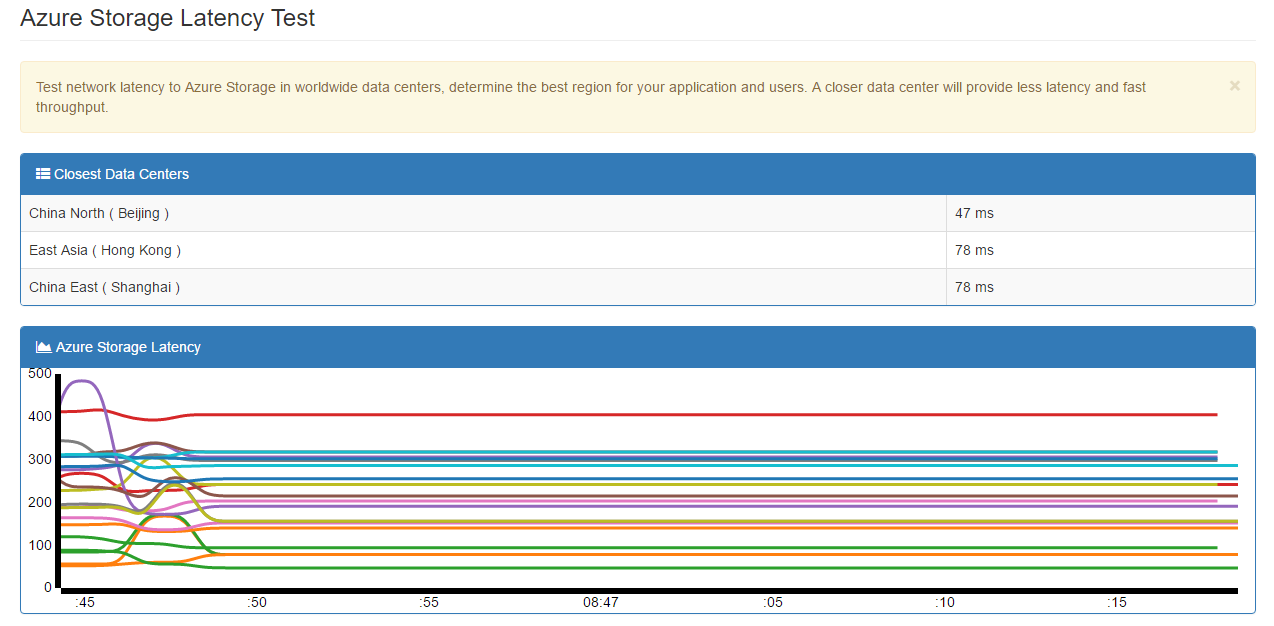Click the East Asia ( Hong Kong ) cell

coord(484,250)
